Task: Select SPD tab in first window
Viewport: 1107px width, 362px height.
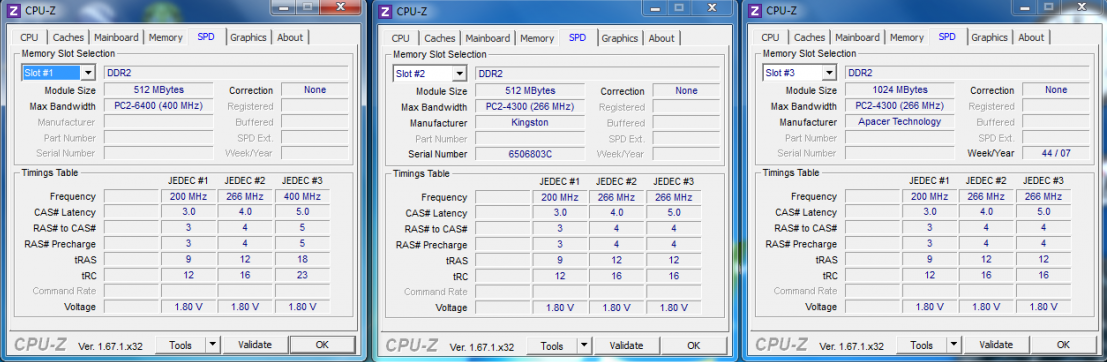Action: 206,37
